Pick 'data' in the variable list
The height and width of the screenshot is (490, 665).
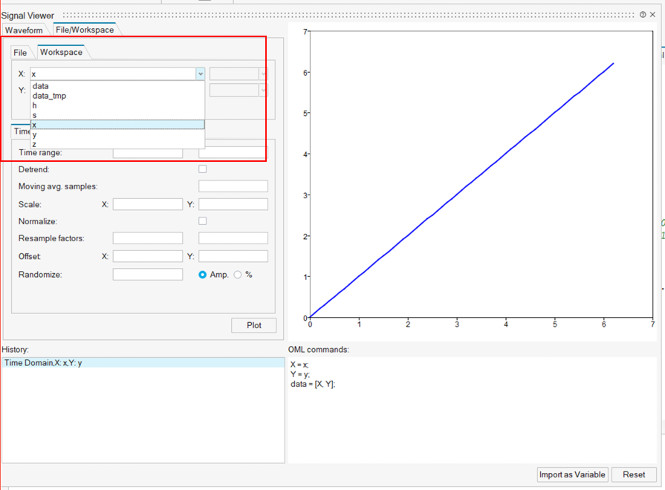[x=40, y=86]
